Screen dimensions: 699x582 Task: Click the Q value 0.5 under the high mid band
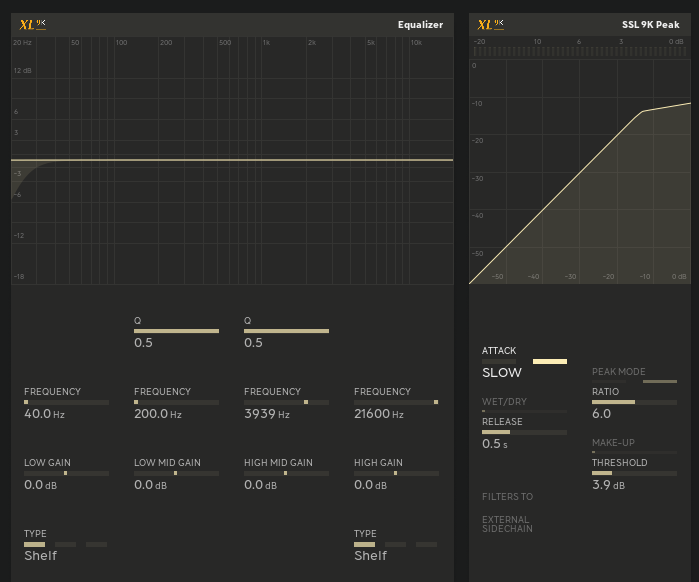pos(253,343)
